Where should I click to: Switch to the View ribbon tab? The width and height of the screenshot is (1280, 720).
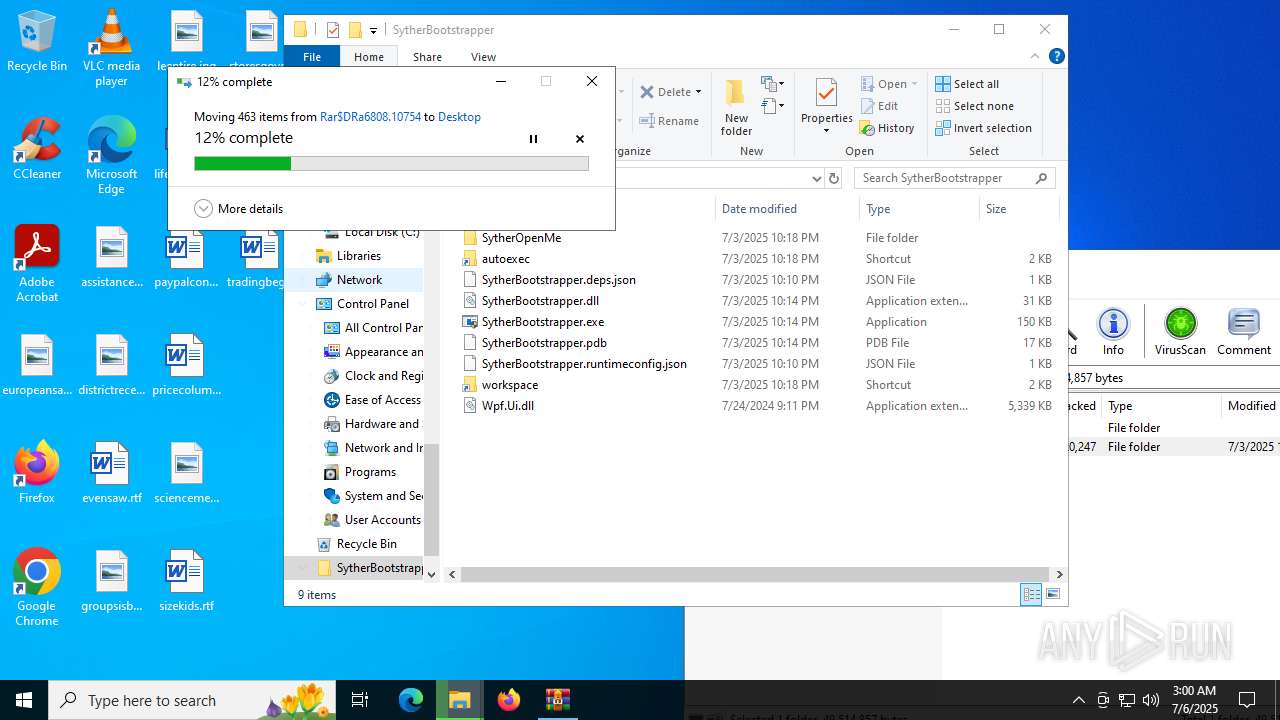[x=483, y=57]
